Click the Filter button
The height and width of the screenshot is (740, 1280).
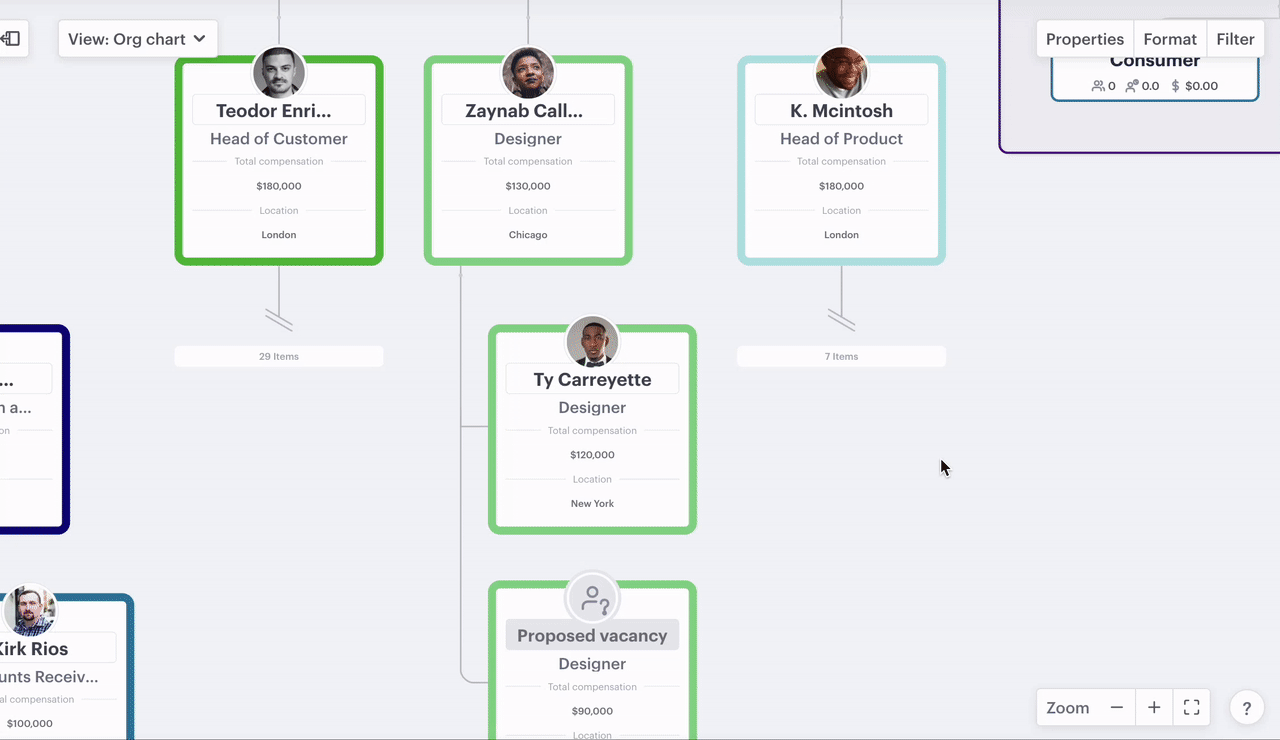(1235, 39)
